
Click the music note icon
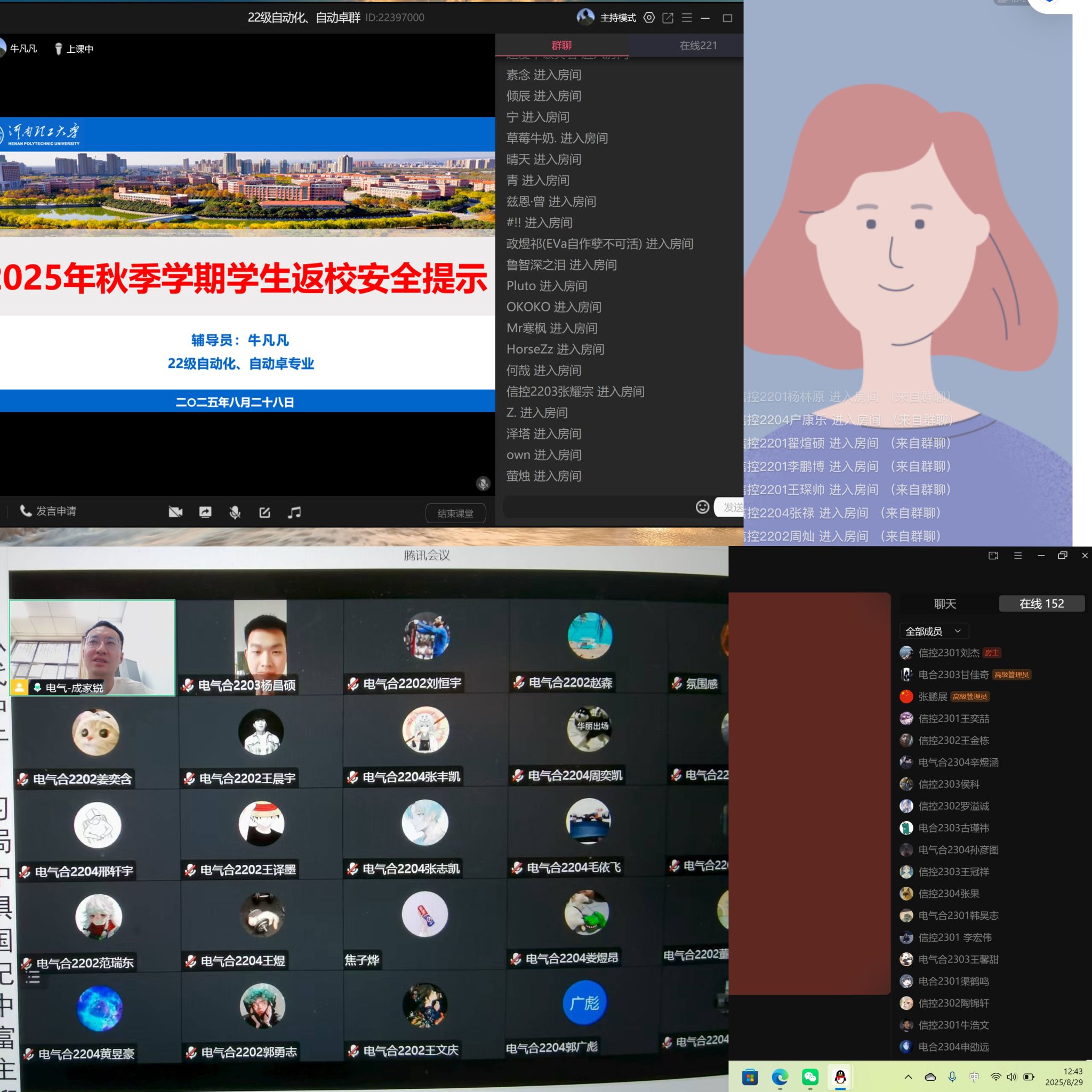coord(294,512)
